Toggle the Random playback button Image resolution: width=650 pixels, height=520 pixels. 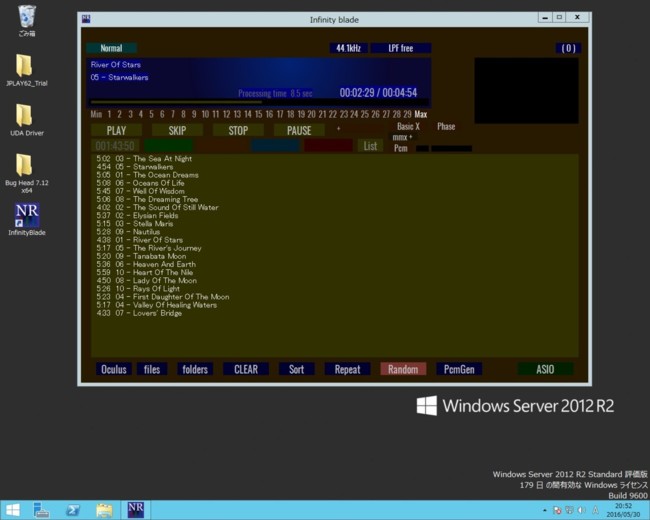[x=403, y=369]
